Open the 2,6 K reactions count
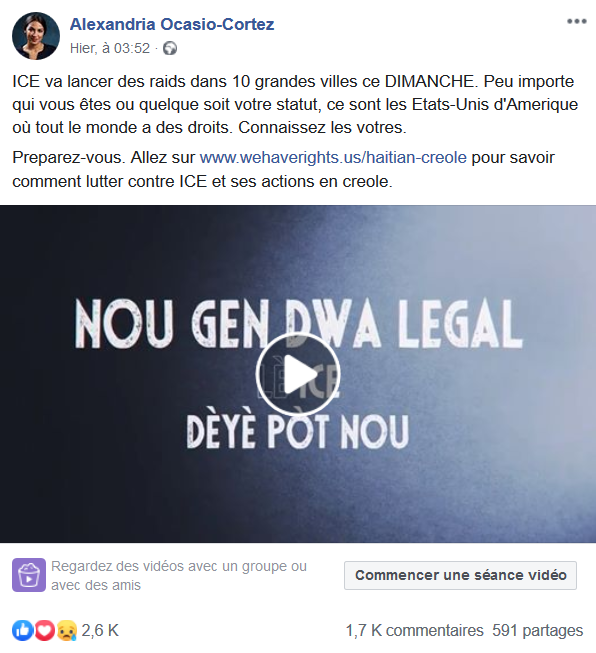The width and height of the screenshot is (596, 653). pyautogui.click(x=100, y=631)
